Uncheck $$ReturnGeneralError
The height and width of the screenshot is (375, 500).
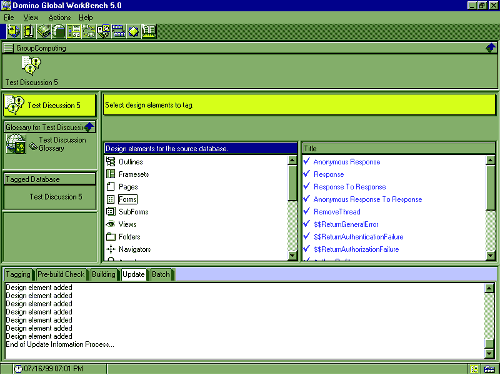tap(307, 224)
